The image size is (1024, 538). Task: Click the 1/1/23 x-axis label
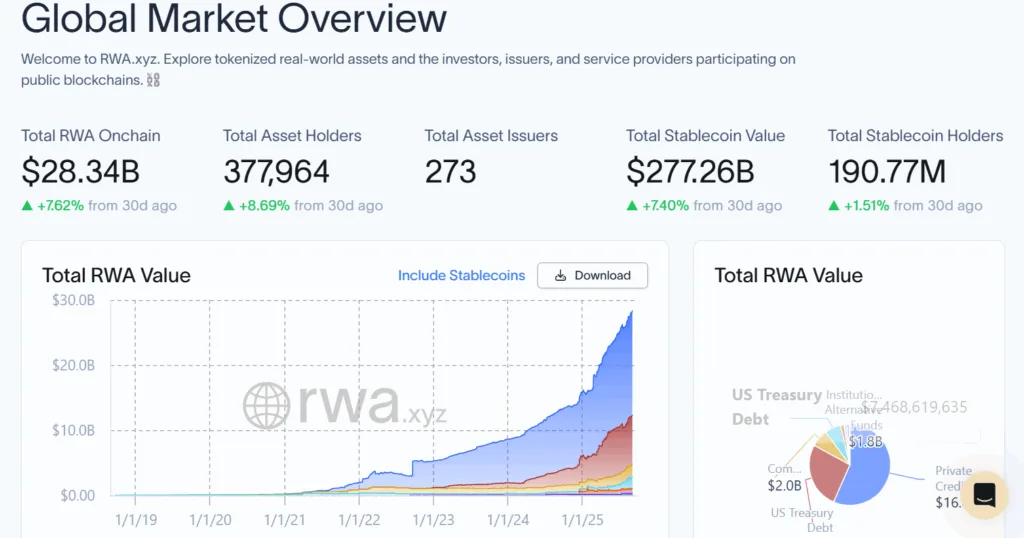pyautogui.click(x=434, y=520)
